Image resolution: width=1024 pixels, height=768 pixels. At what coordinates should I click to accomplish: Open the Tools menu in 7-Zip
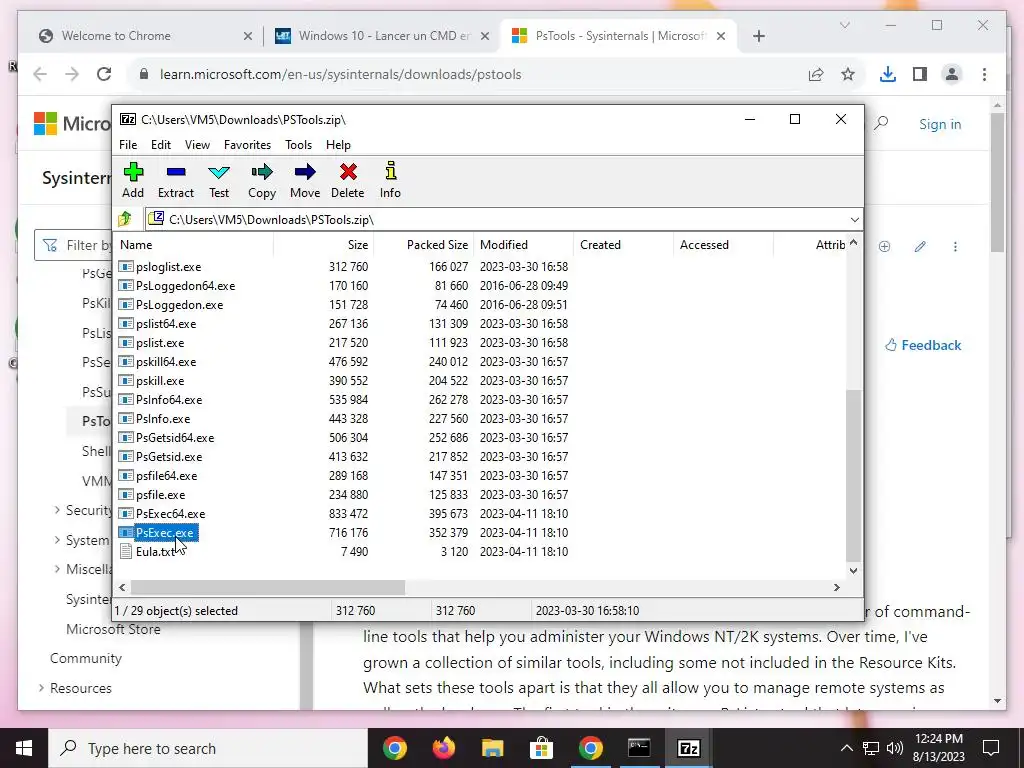click(x=298, y=145)
